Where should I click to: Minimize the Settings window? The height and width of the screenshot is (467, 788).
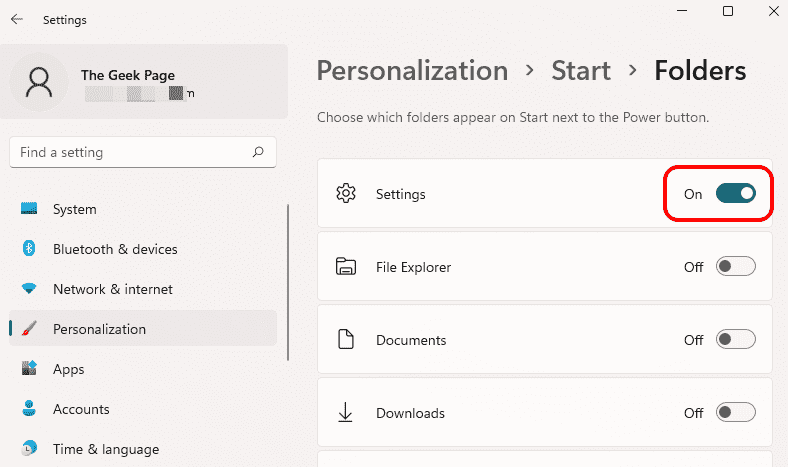point(682,11)
